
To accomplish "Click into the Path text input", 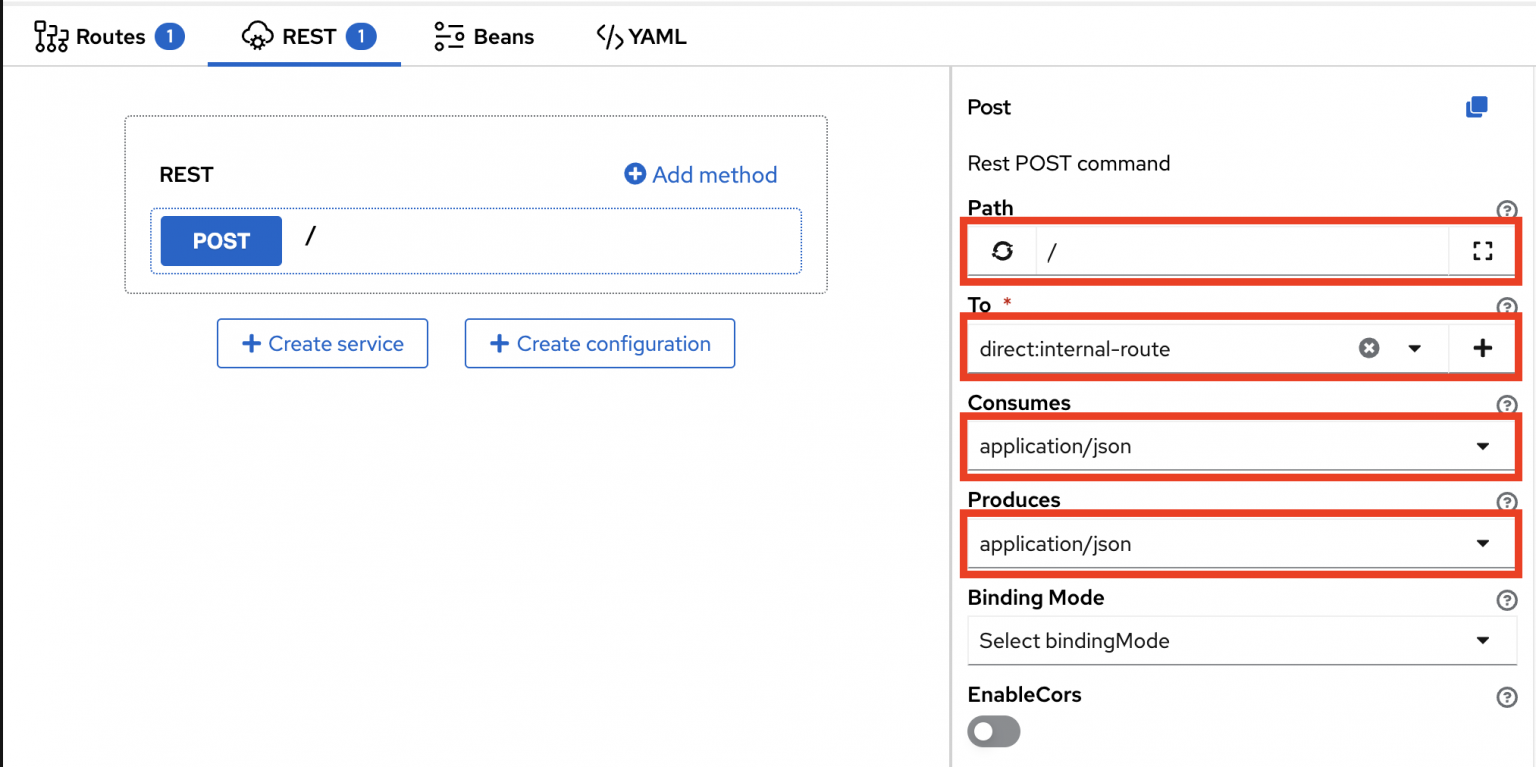I will tap(1240, 251).
